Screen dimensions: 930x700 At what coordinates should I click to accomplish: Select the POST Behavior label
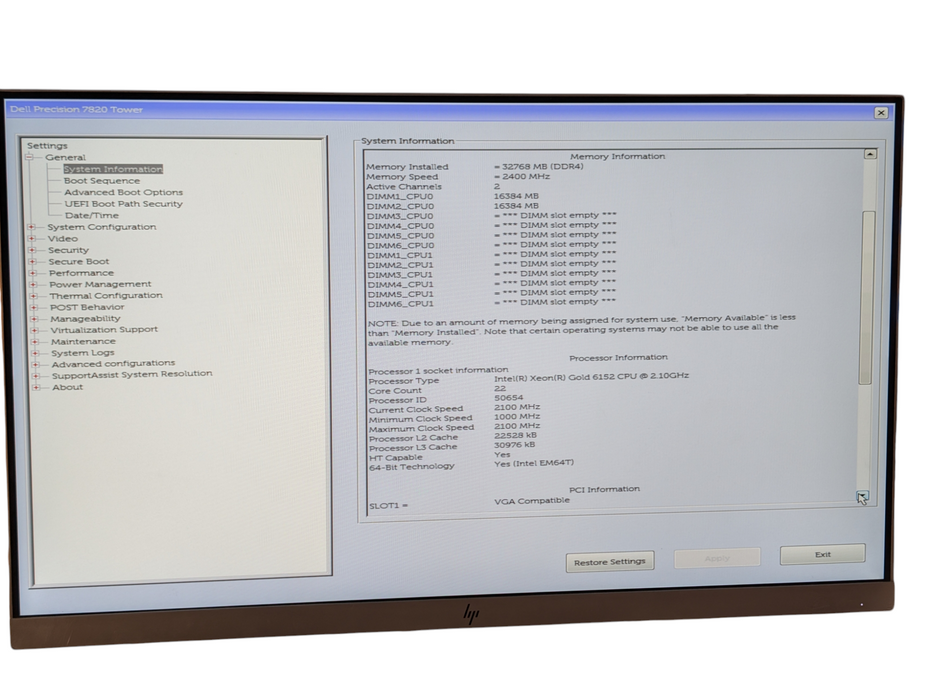pos(87,307)
